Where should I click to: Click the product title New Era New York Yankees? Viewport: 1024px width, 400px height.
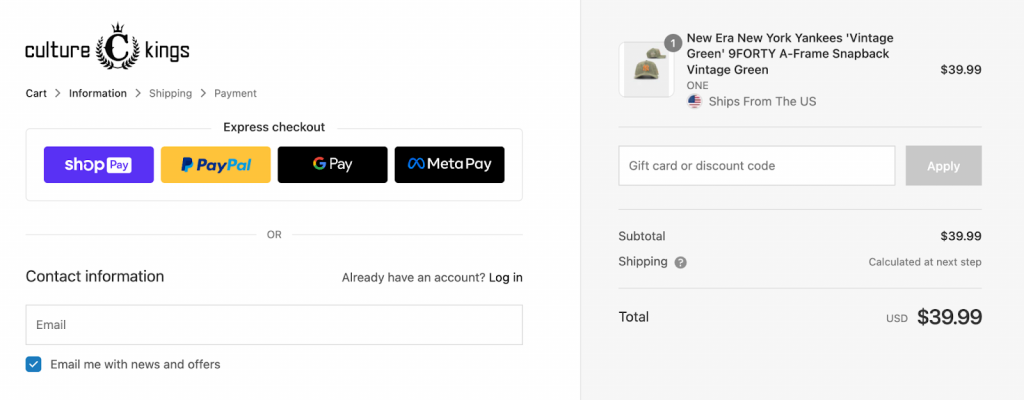pyautogui.click(x=790, y=54)
